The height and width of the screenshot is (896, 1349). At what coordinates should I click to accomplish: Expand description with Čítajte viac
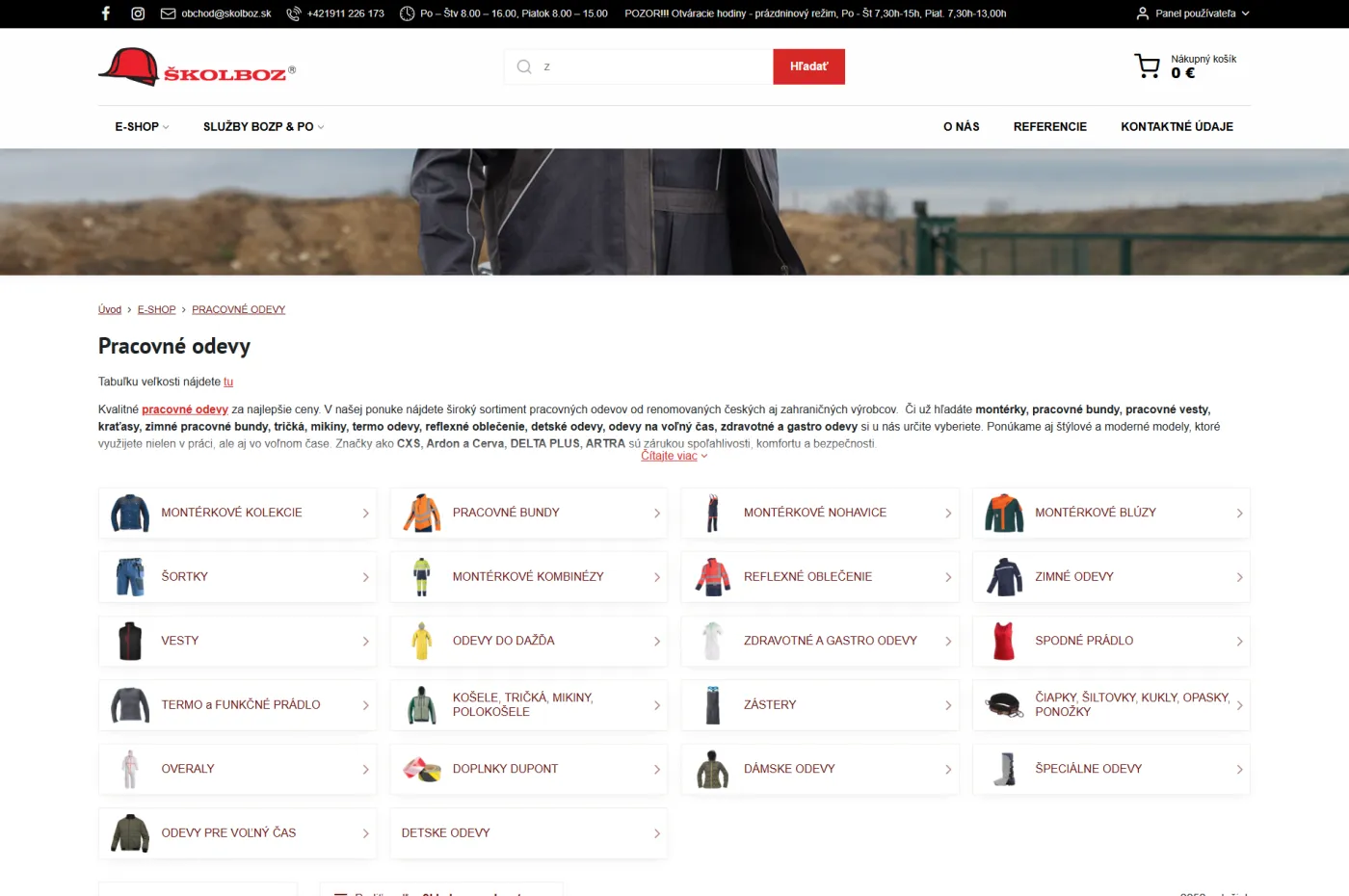674,456
